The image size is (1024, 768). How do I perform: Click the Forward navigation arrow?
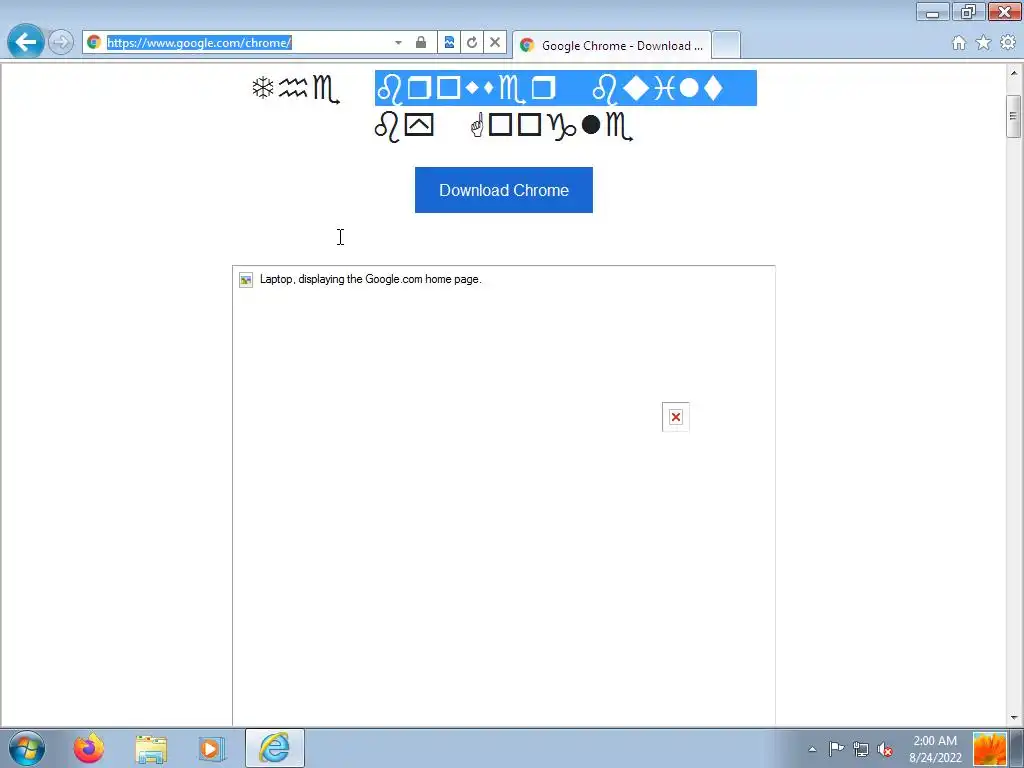coord(61,42)
